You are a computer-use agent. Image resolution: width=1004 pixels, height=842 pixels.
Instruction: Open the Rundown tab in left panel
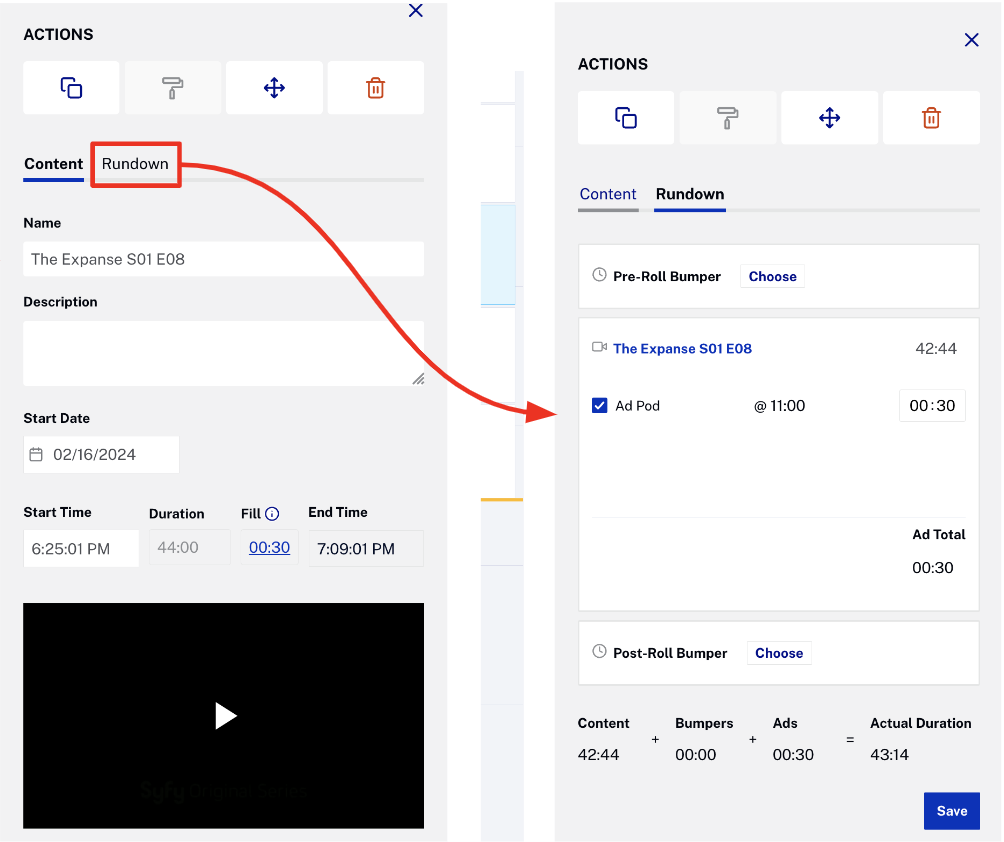pyautogui.click(x=135, y=164)
